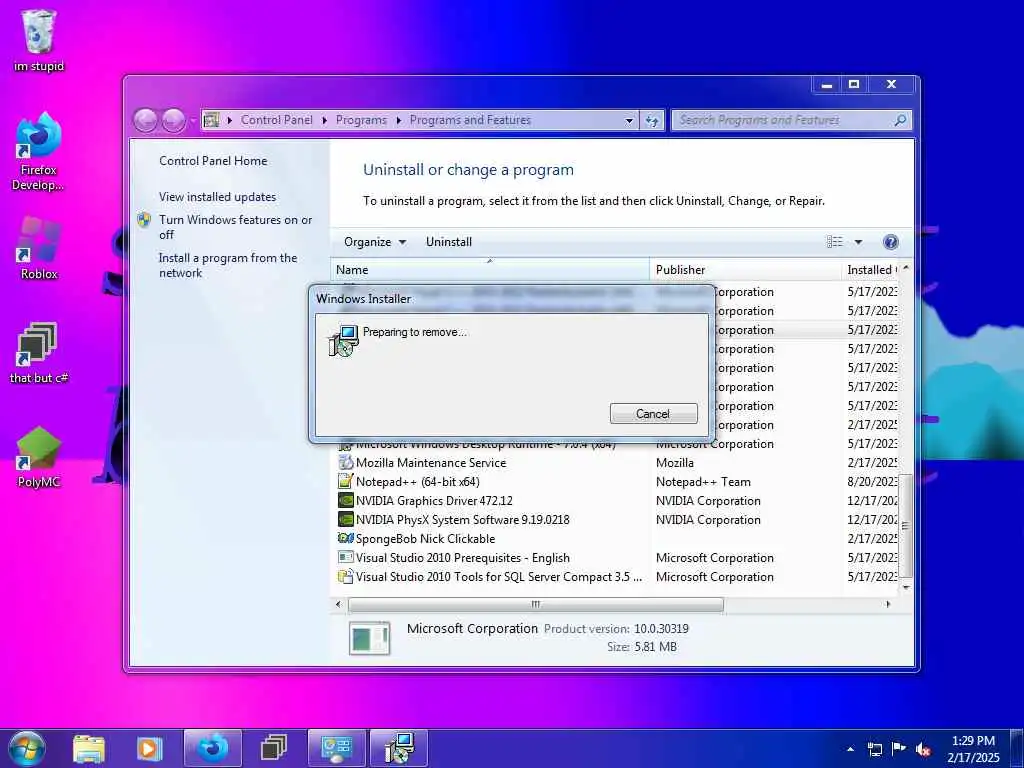The image size is (1024, 768).
Task: Click the scroll left arrow of list
Action: point(338,604)
